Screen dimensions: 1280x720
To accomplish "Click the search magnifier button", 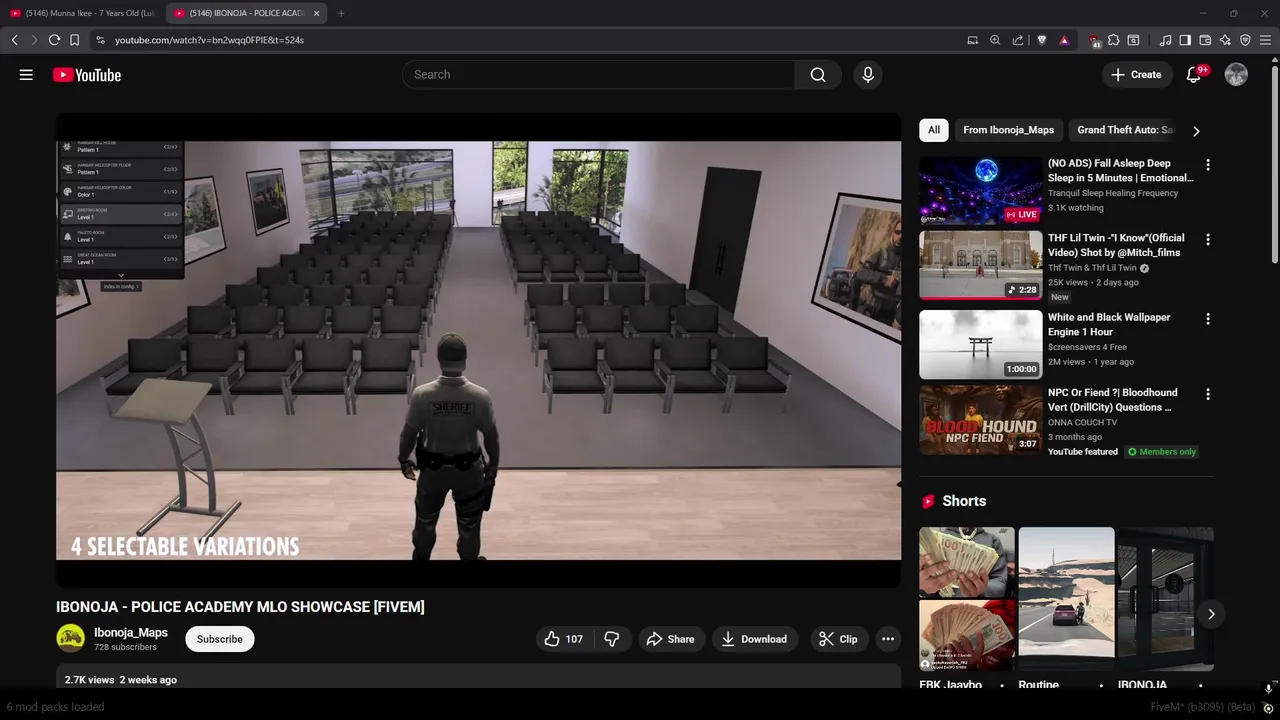I will click(x=818, y=75).
